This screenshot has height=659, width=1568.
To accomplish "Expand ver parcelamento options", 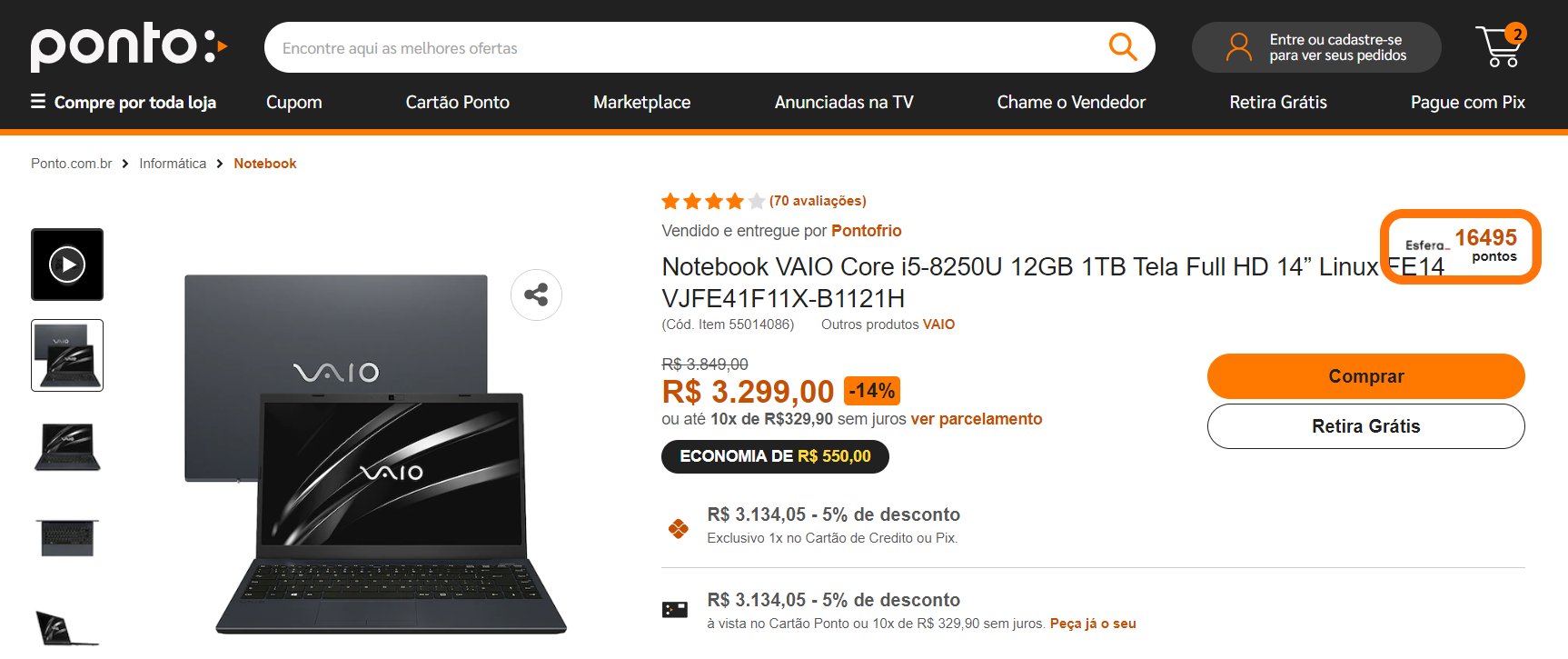I will pyautogui.click(x=977, y=419).
